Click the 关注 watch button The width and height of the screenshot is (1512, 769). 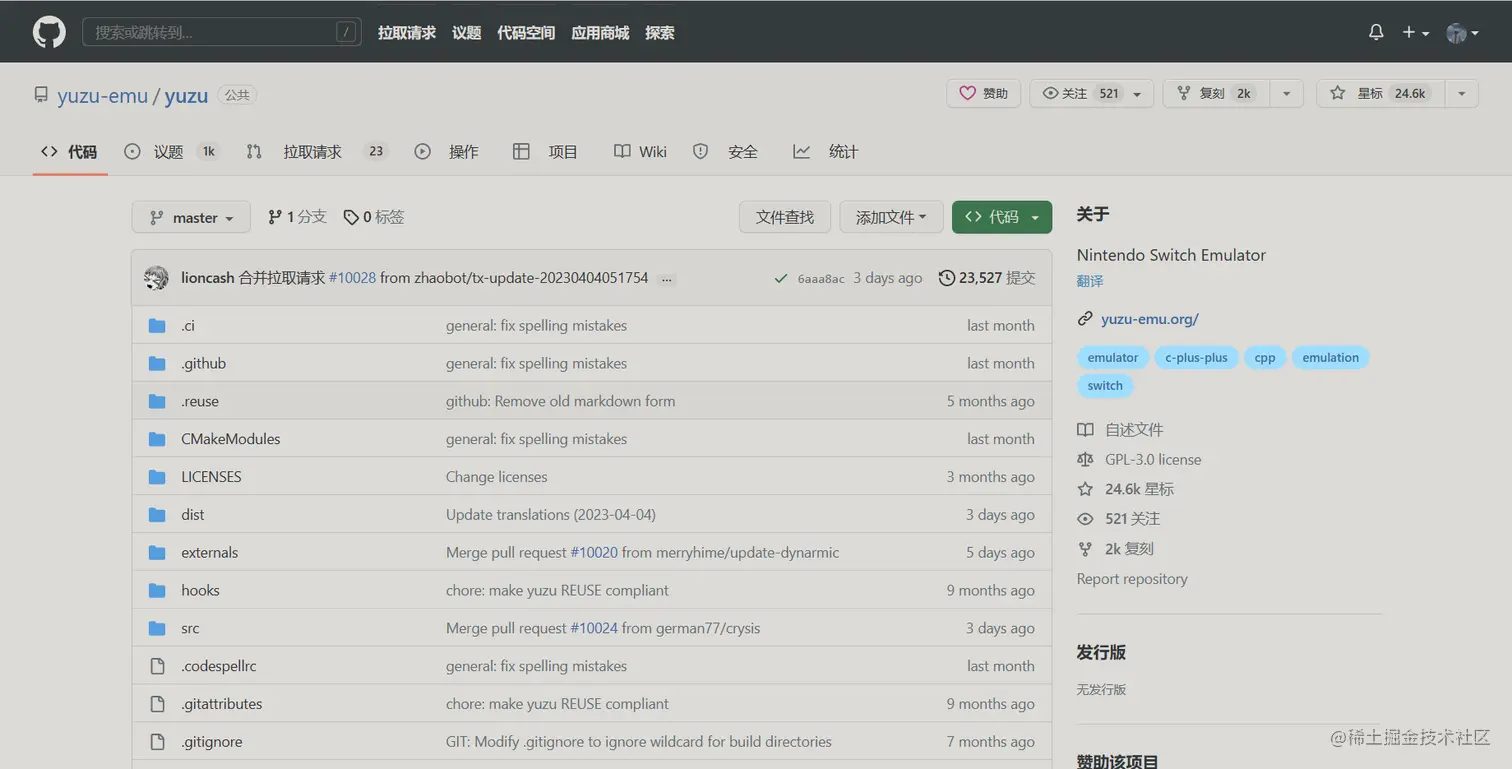click(1091, 93)
